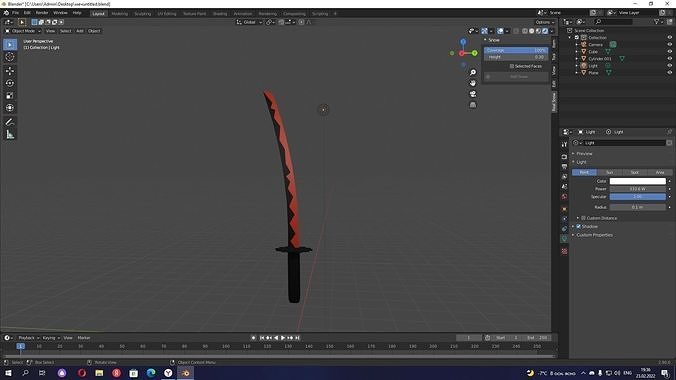Viewport: 676px width, 380px height.
Task: Hide Cylinder.001 via its eye icon
Action: click(x=670, y=58)
